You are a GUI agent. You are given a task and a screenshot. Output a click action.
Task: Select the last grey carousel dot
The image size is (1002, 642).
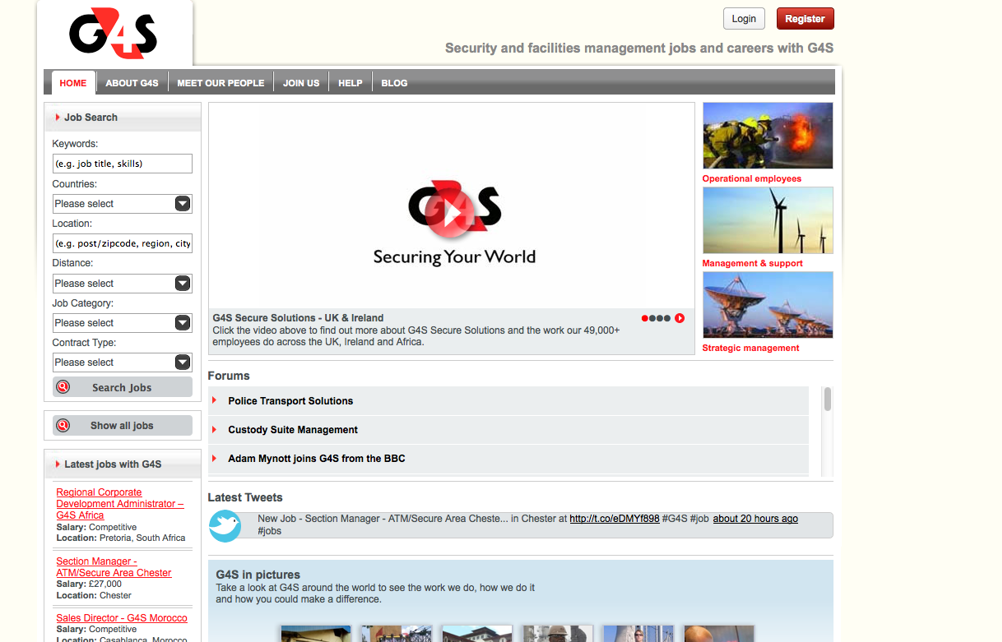[667, 318]
